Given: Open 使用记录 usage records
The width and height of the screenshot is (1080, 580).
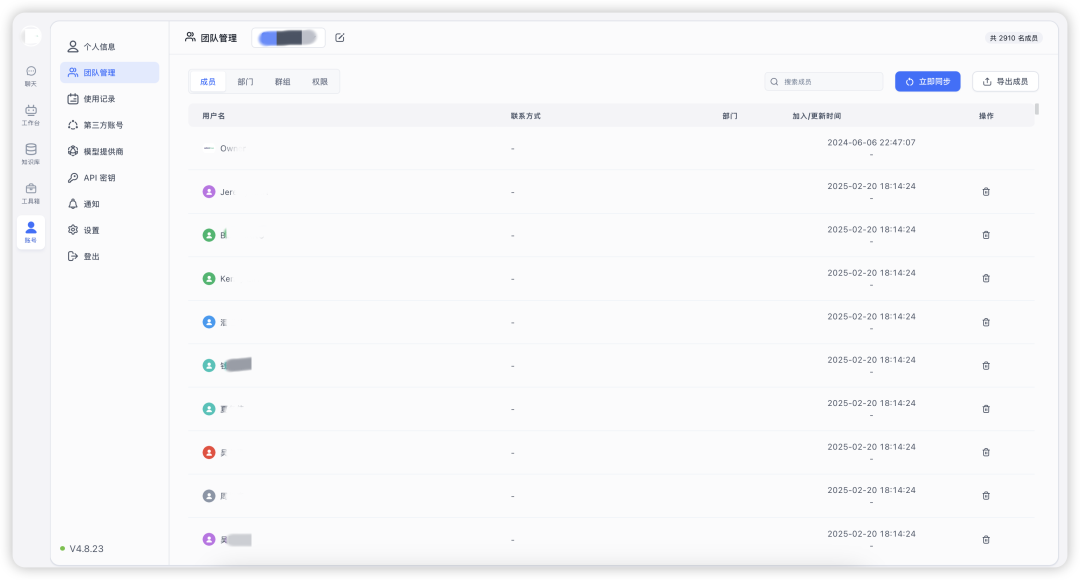Looking at the screenshot, I should 109,99.
